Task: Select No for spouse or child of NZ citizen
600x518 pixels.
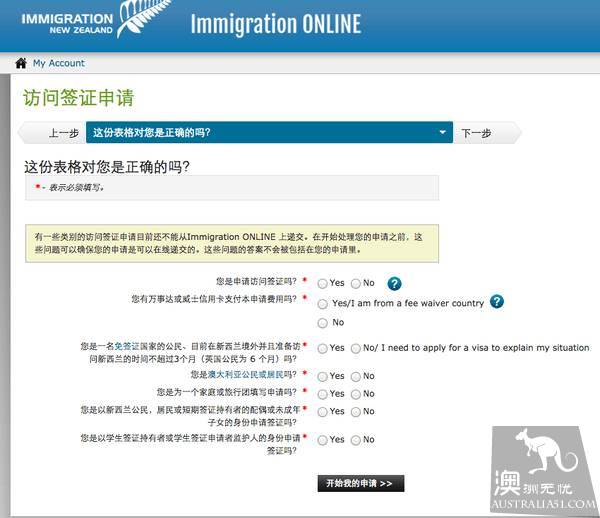Action: 356,412
